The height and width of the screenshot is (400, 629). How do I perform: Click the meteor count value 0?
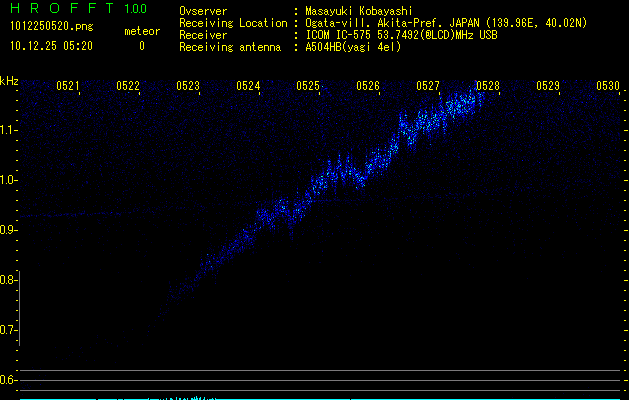pos(142,46)
